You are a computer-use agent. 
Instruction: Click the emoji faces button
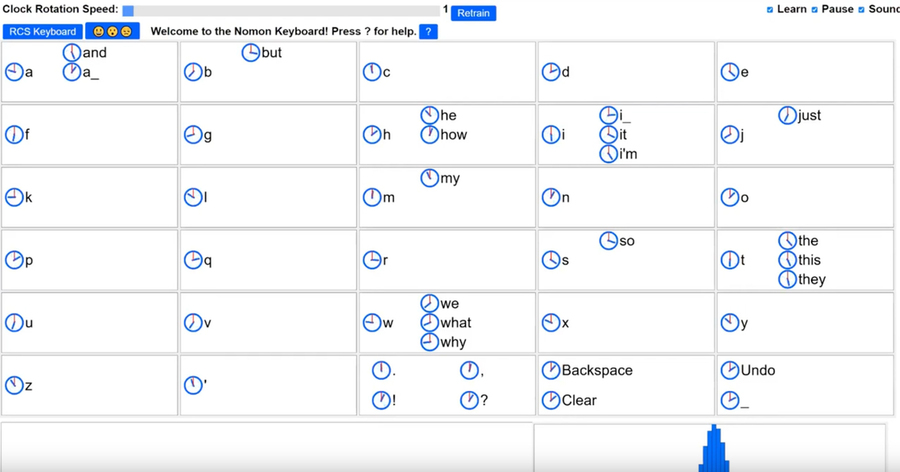(x=112, y=31)
